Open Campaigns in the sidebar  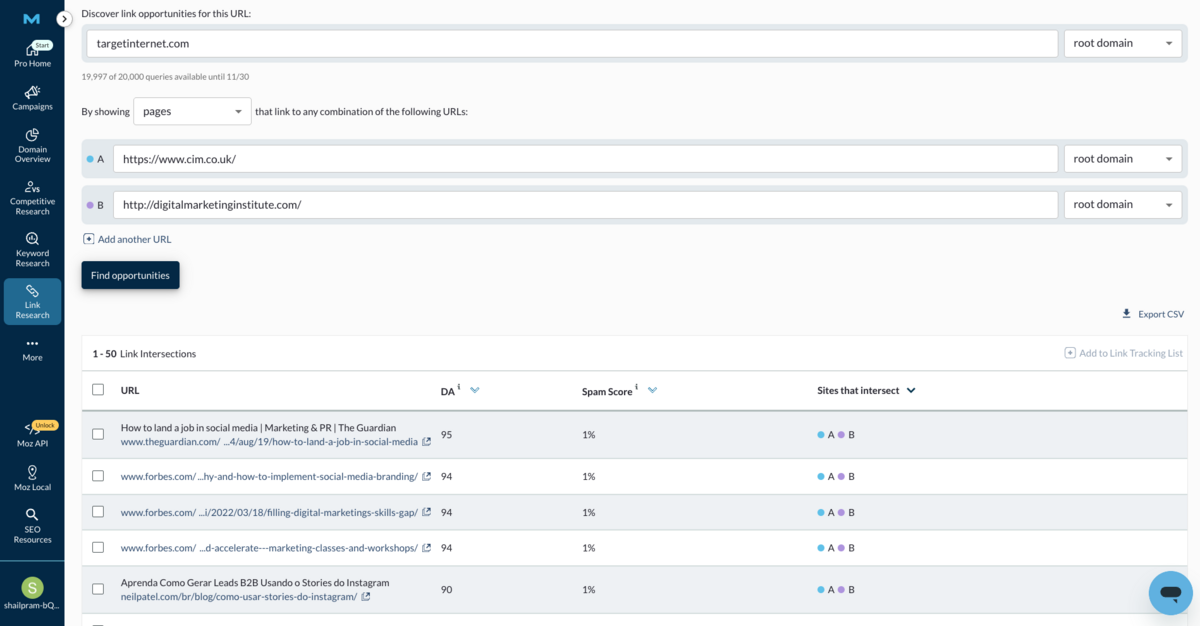(x=32, y=98)
